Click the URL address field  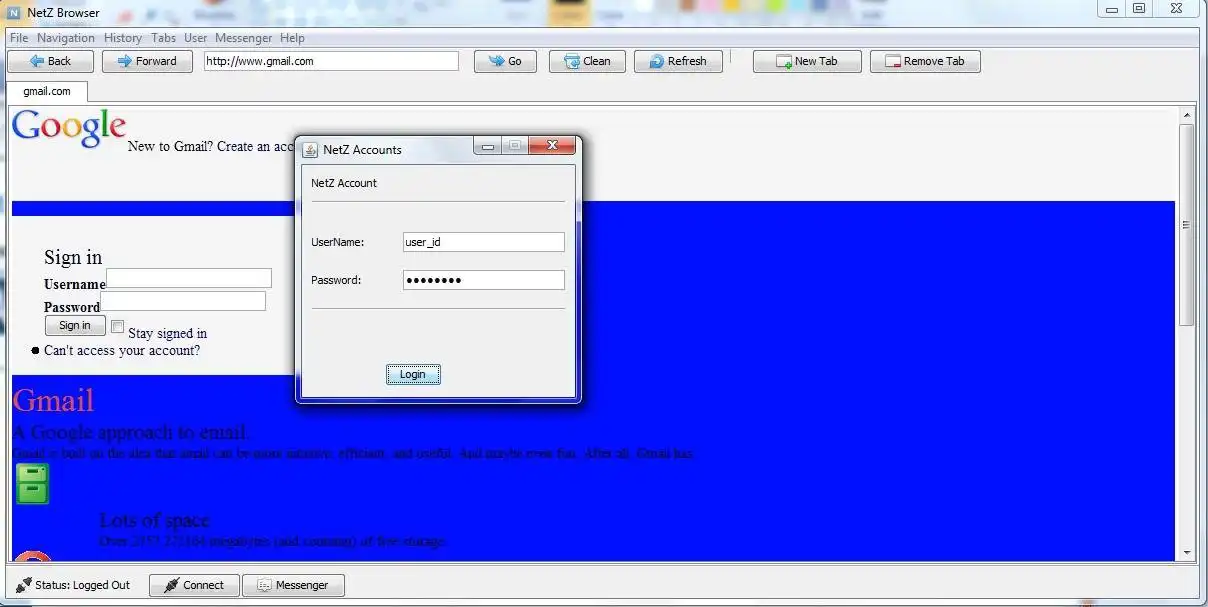click(331, 61)
